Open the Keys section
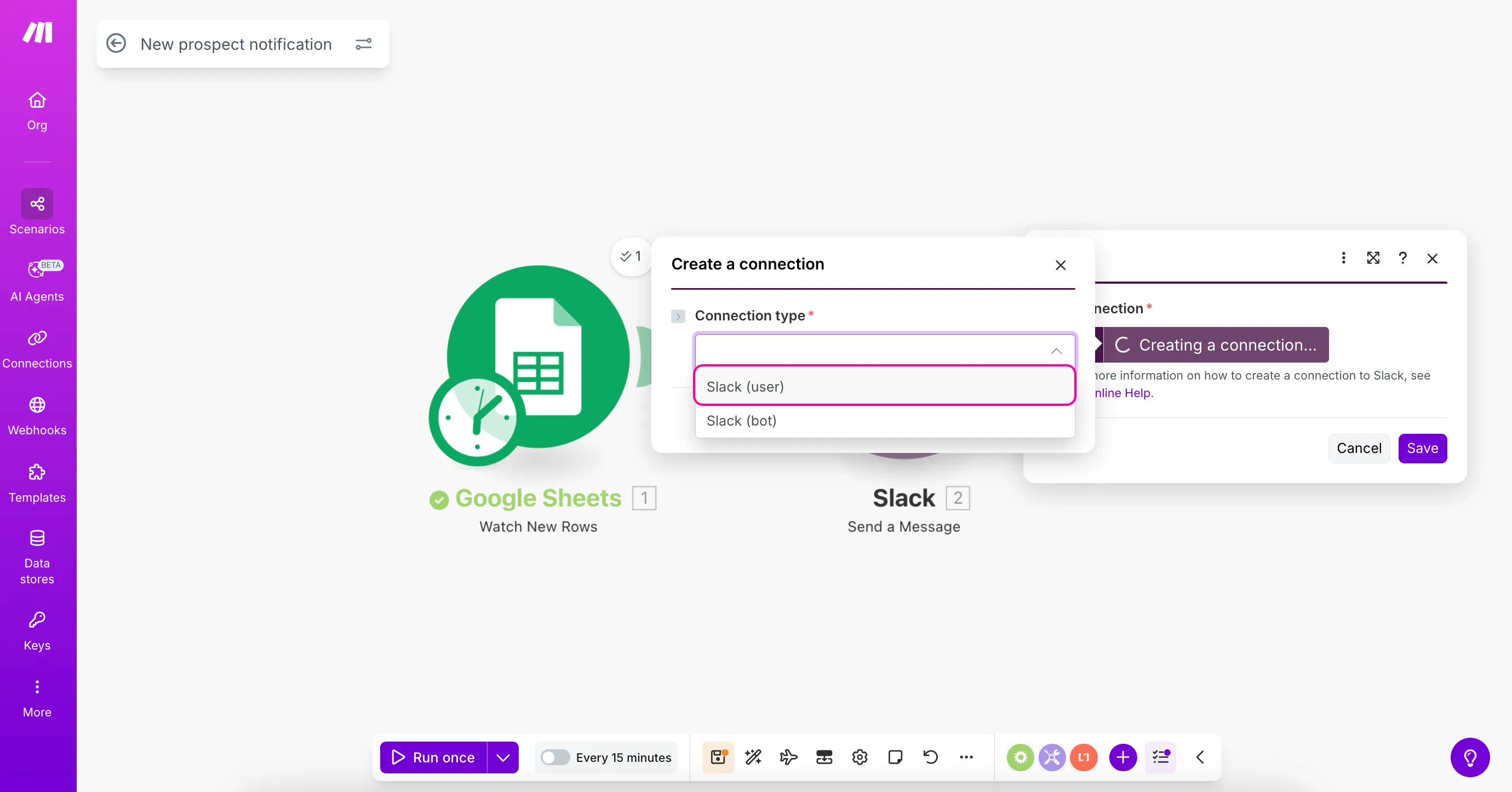1512x792 pixels. point(37,630)
